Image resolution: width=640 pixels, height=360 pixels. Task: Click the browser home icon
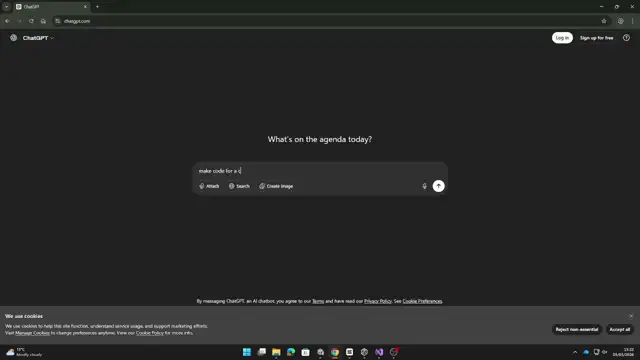43,21
